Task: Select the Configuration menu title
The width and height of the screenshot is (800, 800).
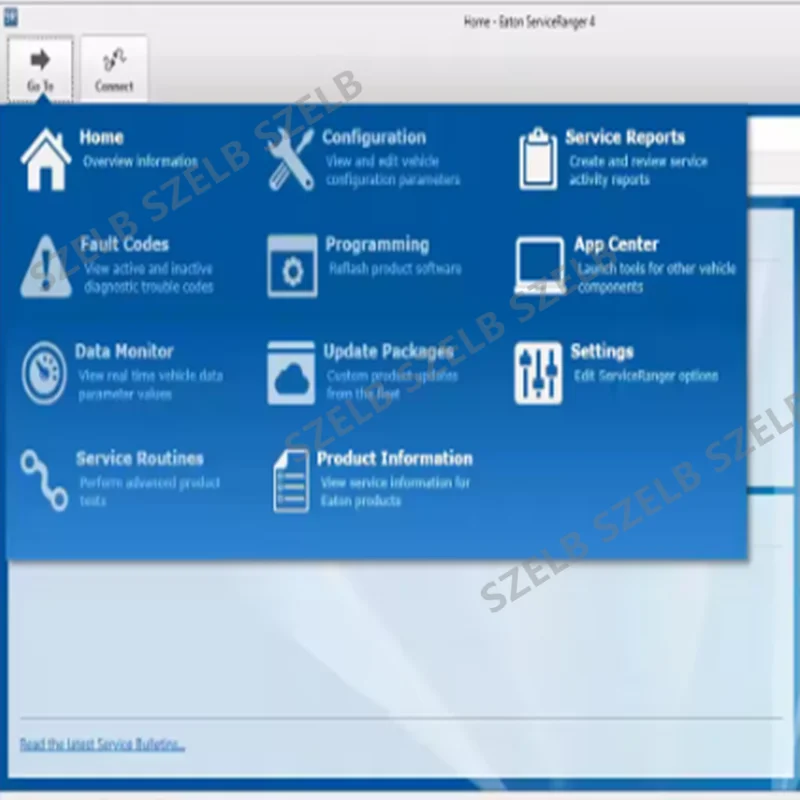Action: tap(374, 137)
